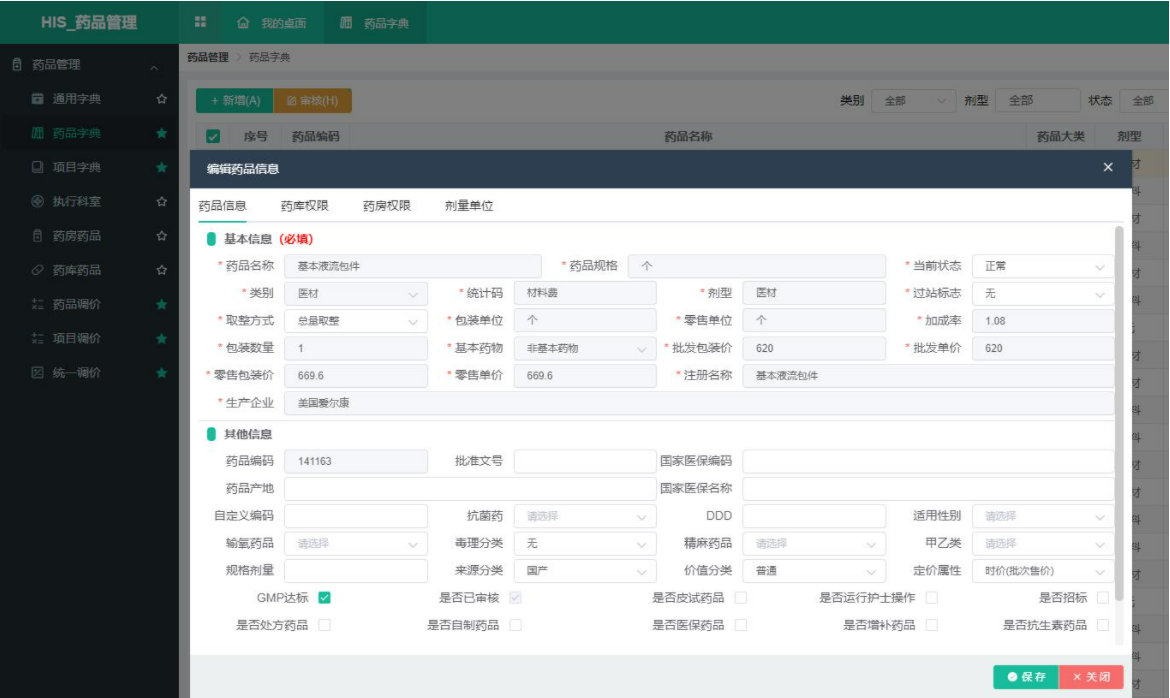Switch to the 药库权限 tab
The image size is (1170, 698).
304,205
